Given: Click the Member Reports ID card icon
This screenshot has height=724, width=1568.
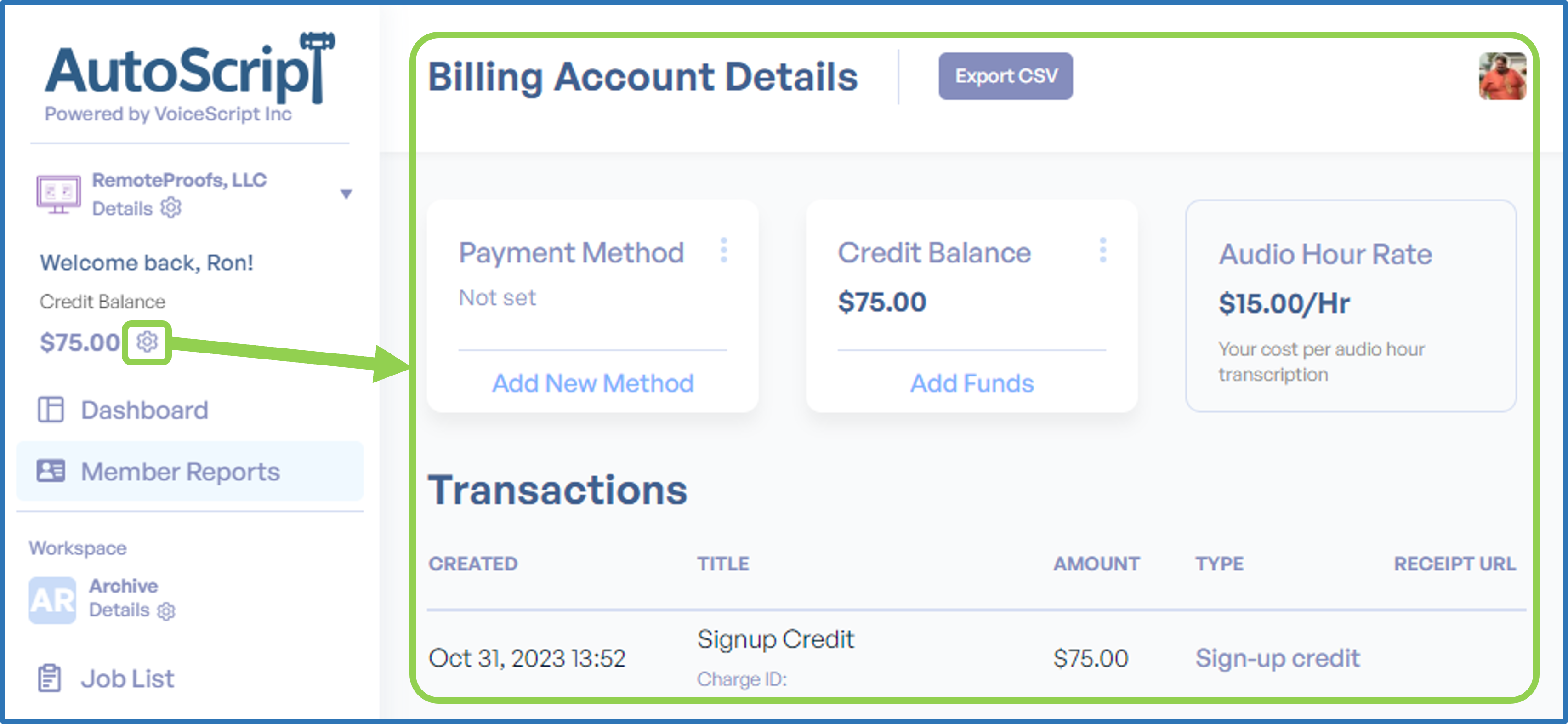Looking at the screenshot, I should pos(51,471).
